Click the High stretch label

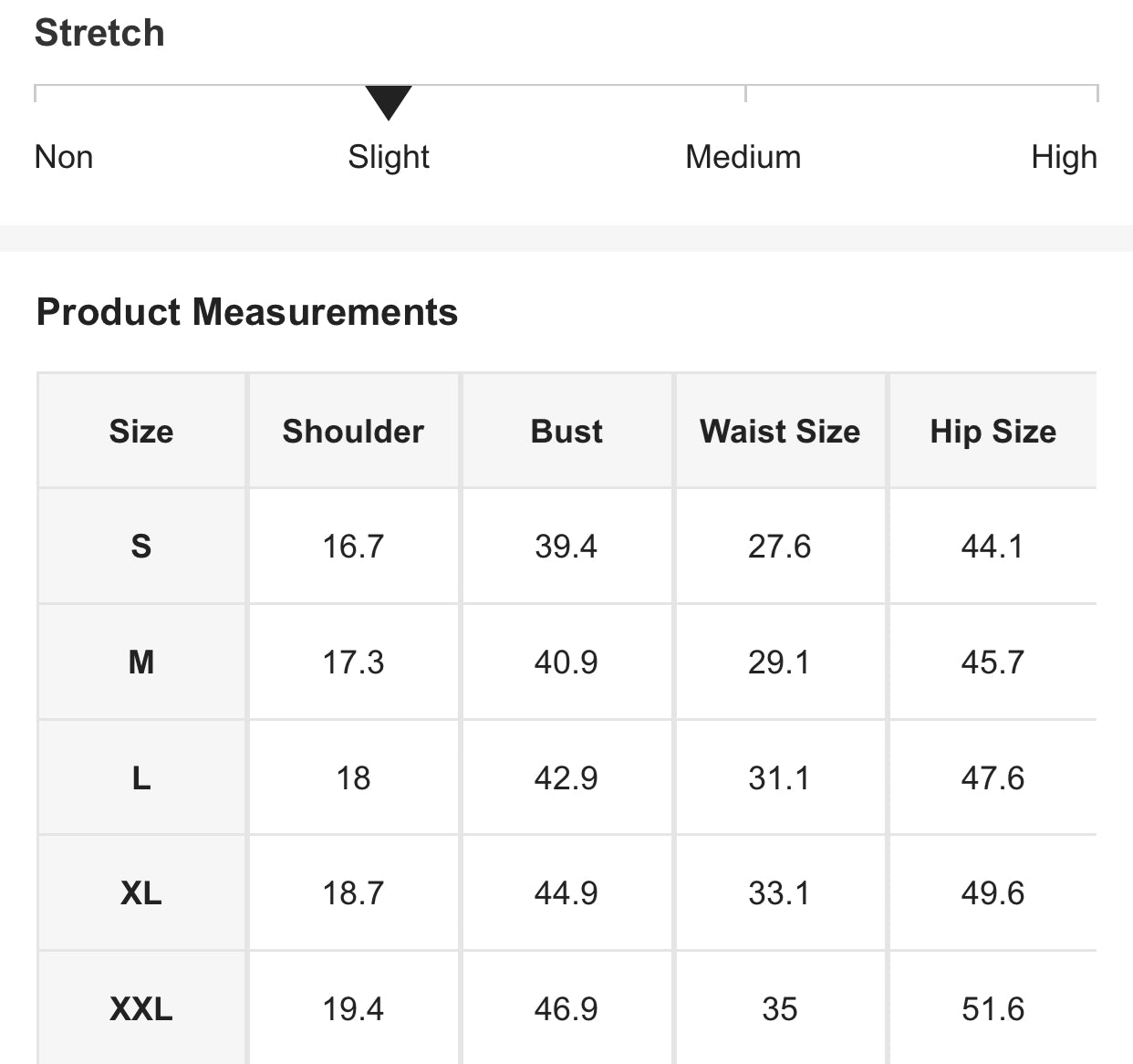[x=1064, y=157]
